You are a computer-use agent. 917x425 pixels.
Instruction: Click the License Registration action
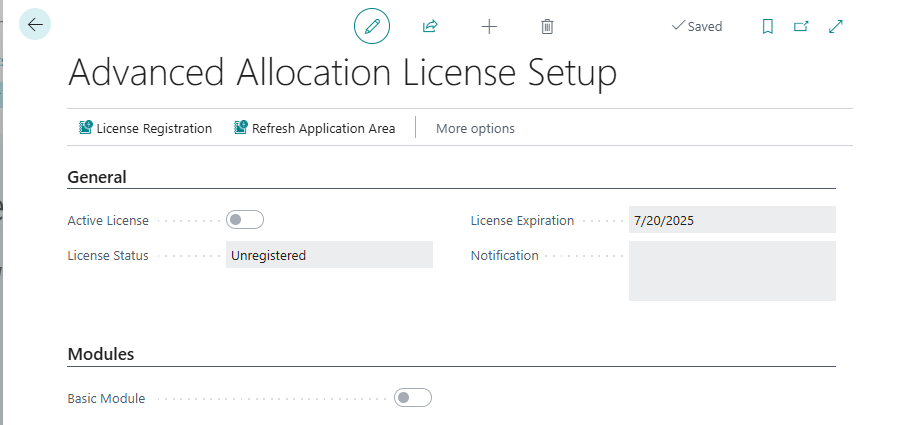[x=146, y=128]
